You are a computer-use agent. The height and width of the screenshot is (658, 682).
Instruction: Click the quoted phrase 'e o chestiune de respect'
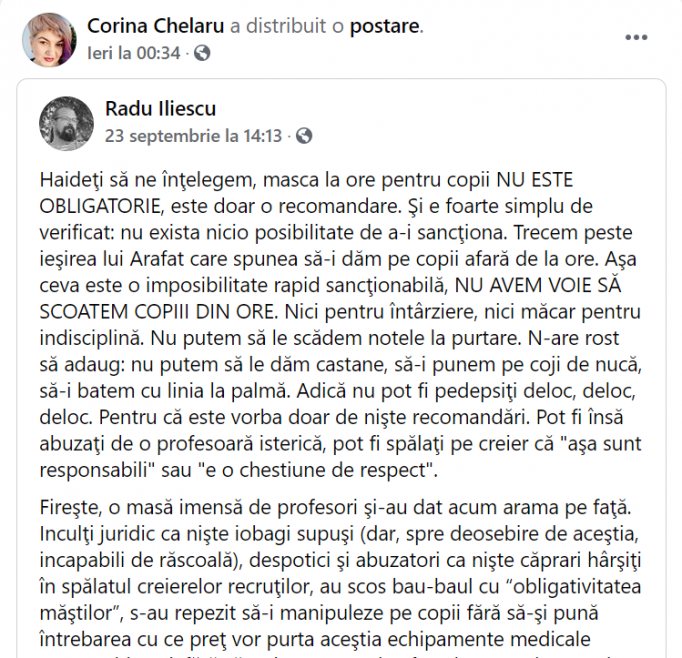coord(317,470)
